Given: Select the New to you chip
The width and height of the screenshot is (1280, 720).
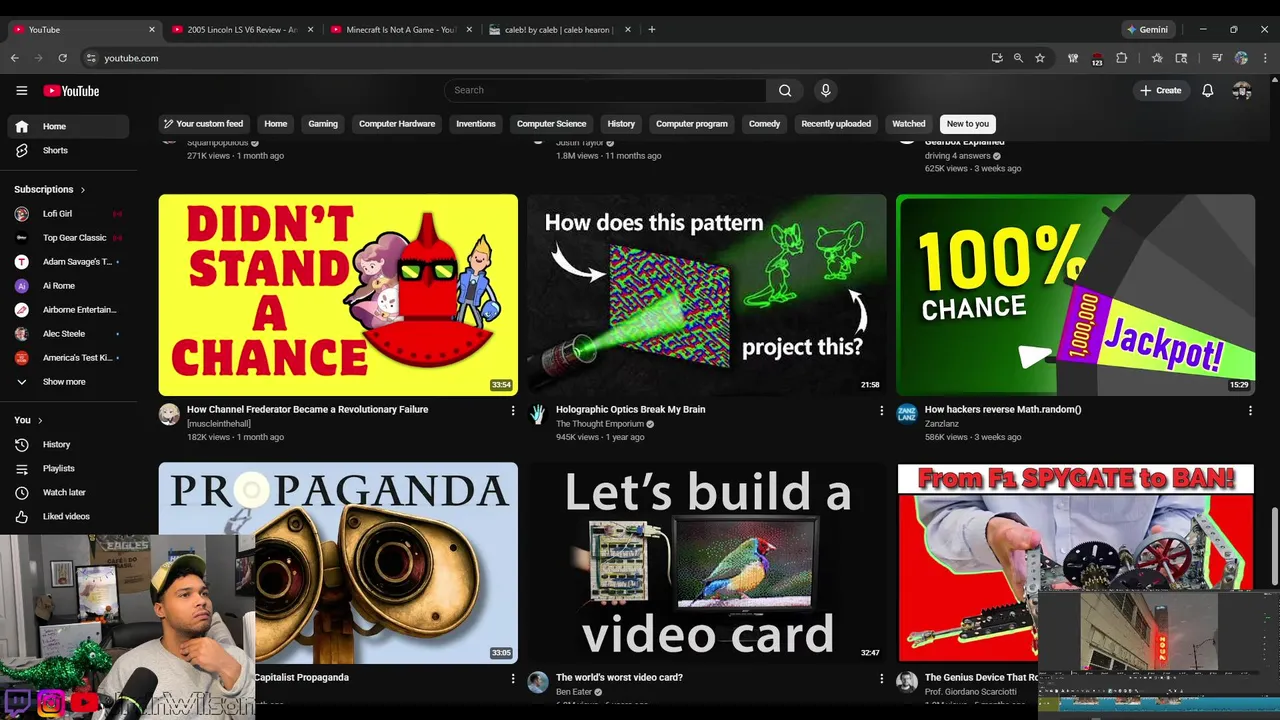Looking at the screenshot, I should point(968,124).
